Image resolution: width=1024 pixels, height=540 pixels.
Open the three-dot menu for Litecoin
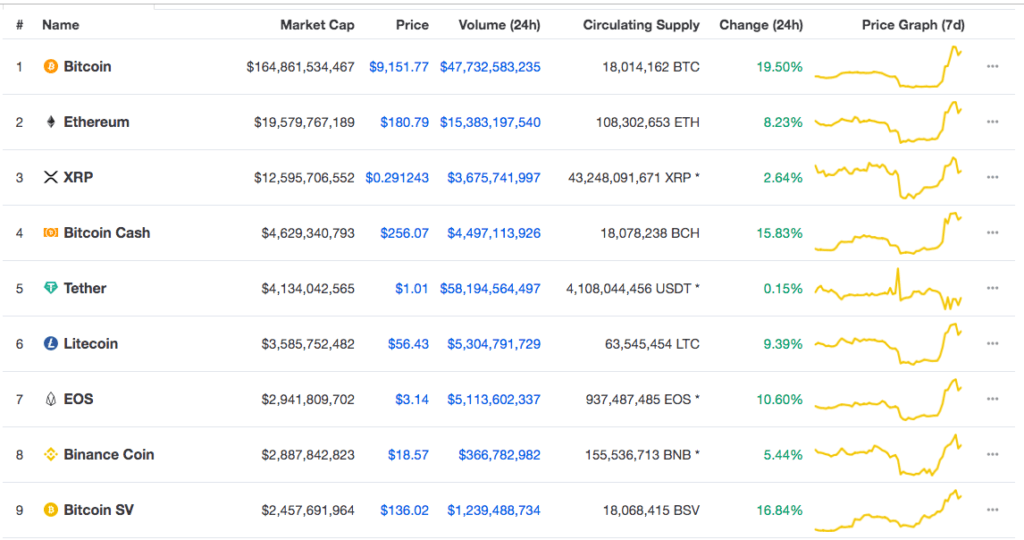(993, 343)
